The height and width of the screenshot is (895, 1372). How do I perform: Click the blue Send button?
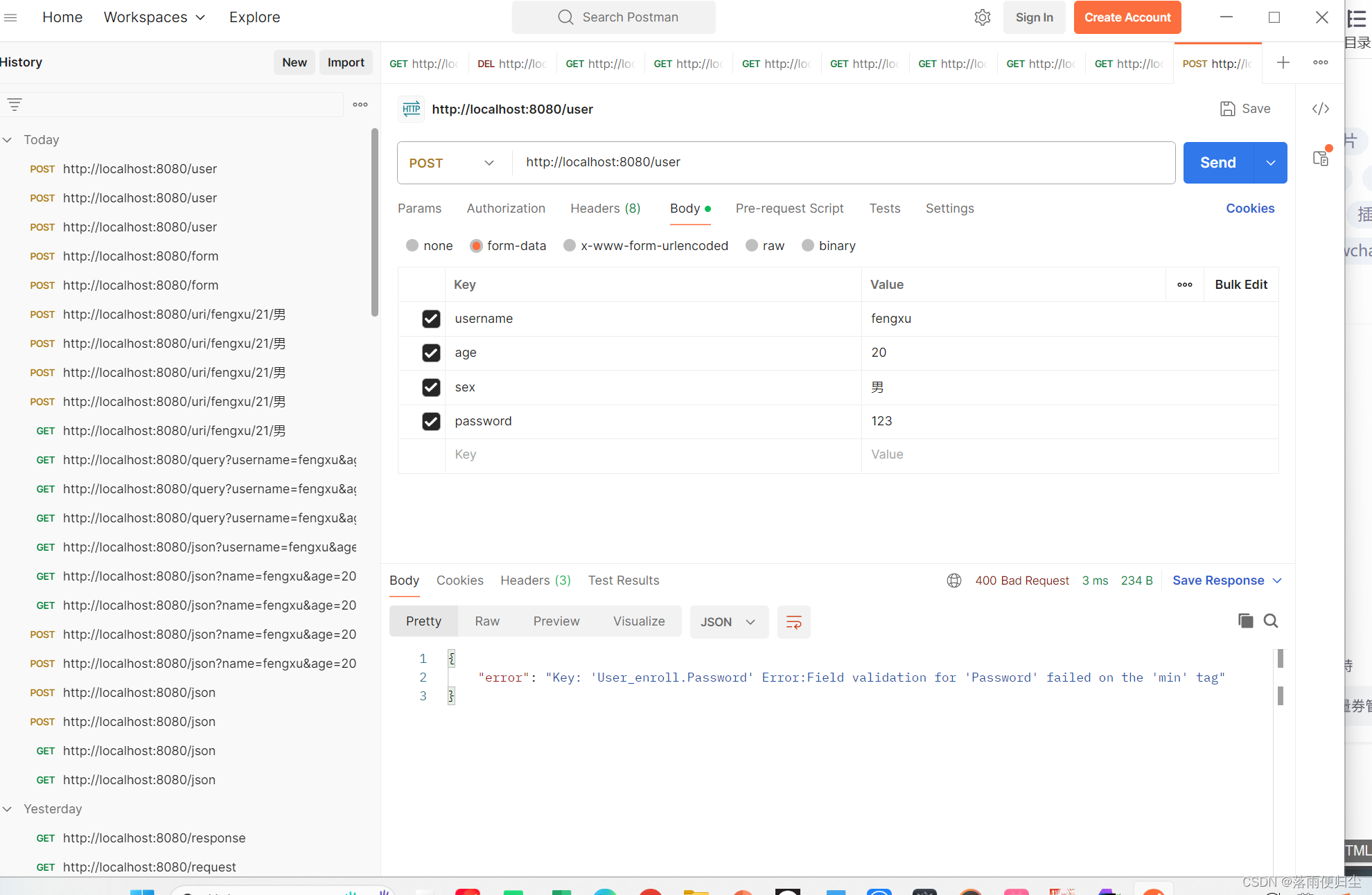(1218, 163)
